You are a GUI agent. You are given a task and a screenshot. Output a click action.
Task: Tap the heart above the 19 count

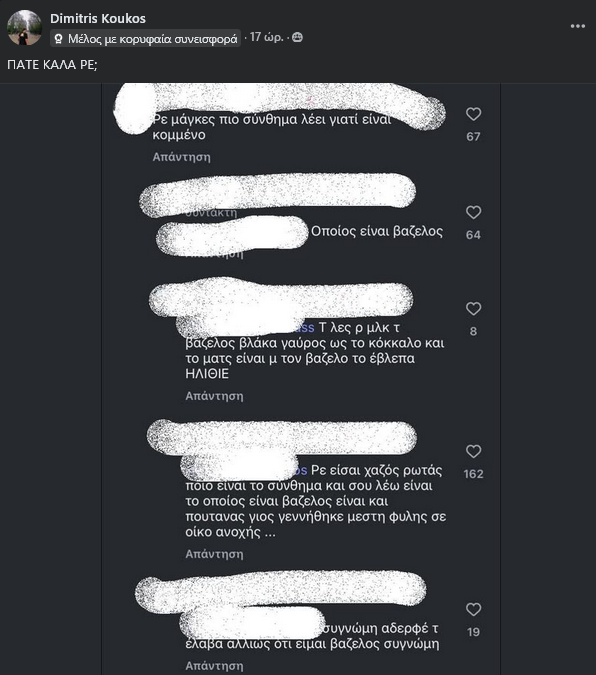tap(473, 609)
